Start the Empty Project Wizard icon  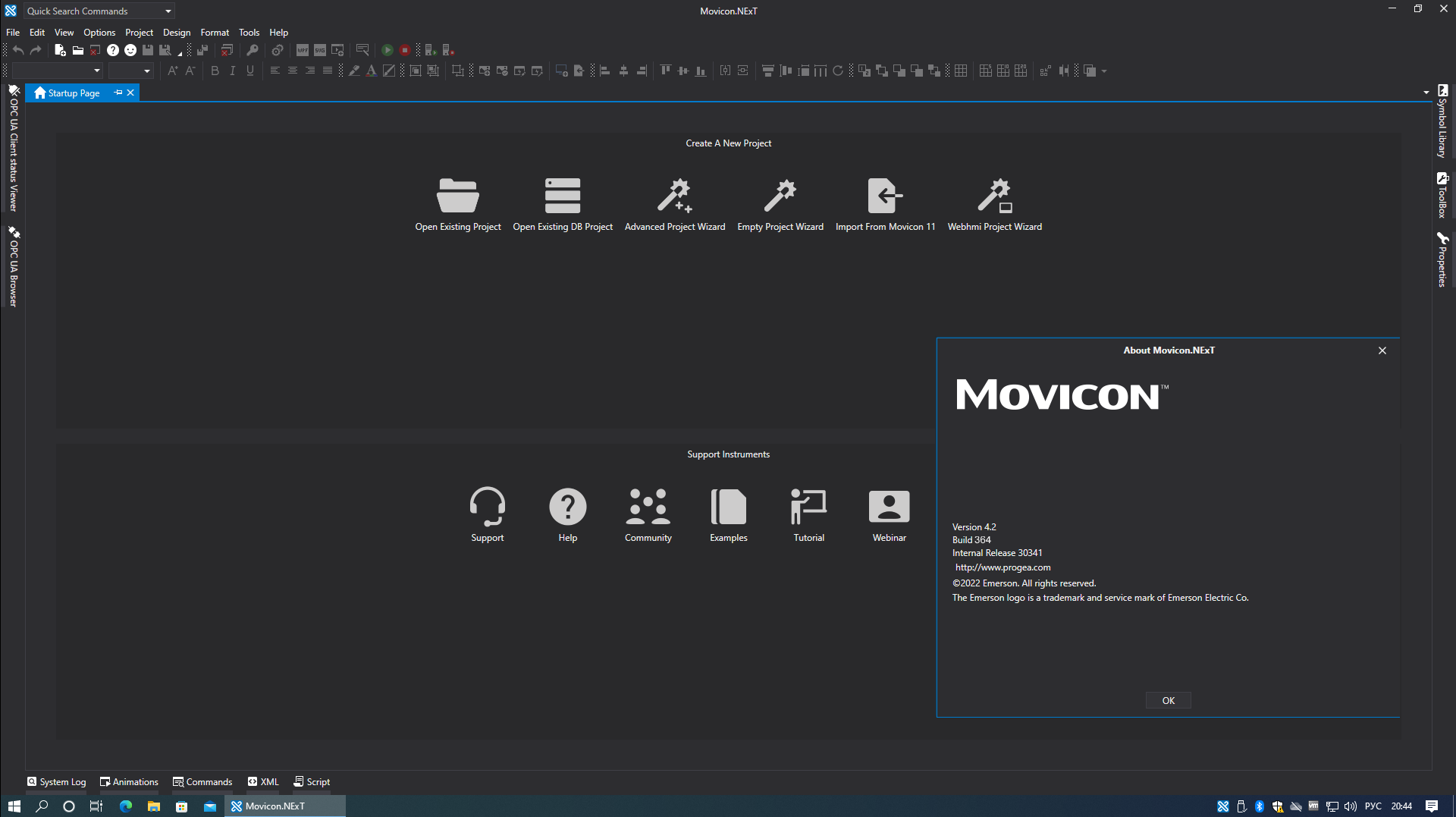click(780, 196)
